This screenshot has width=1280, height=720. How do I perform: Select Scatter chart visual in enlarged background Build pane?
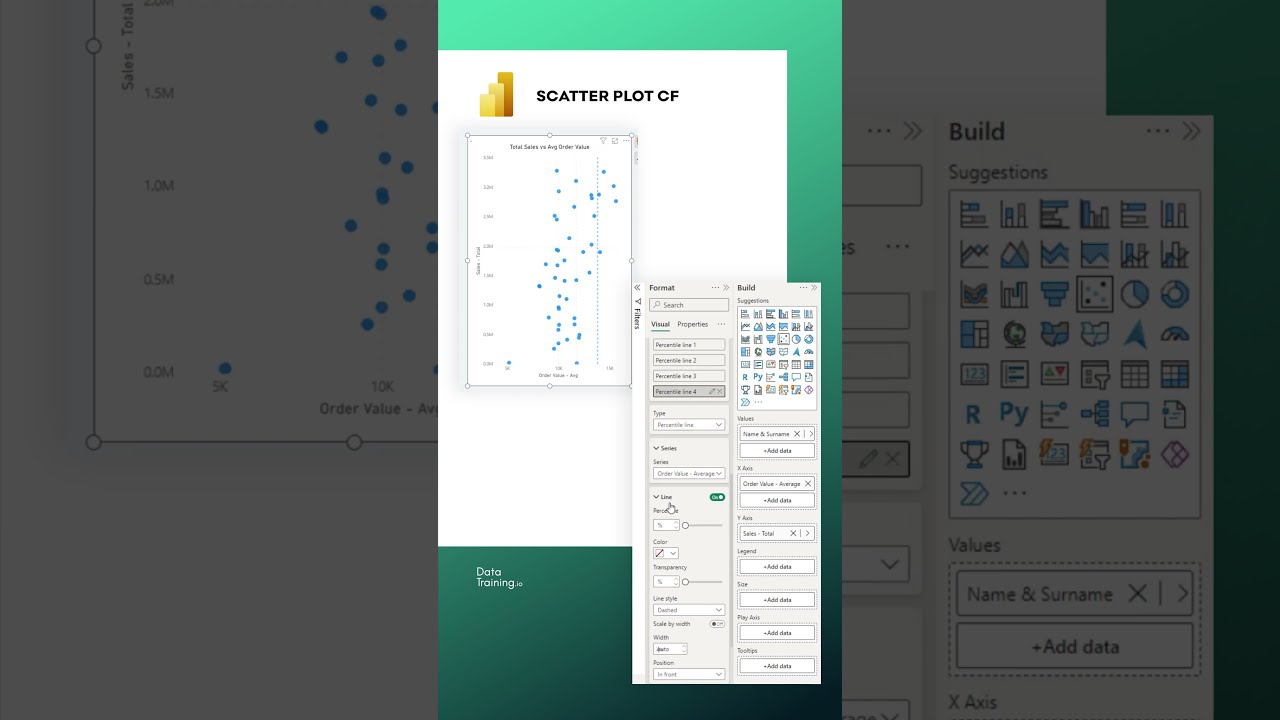click(1094, 294)
